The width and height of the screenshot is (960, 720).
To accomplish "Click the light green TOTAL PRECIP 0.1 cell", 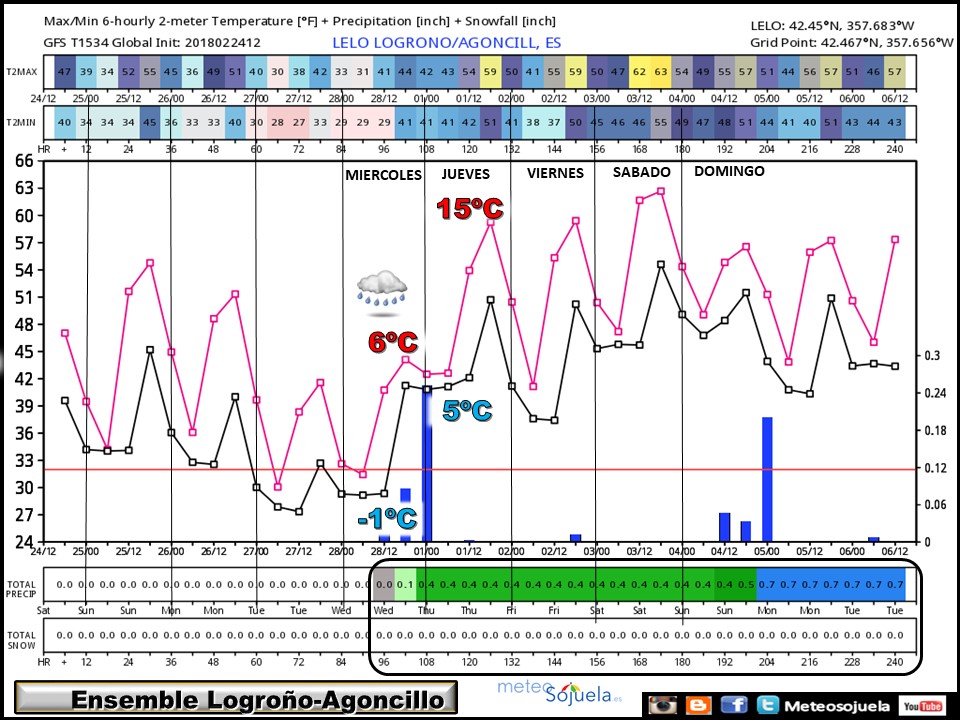I will [405, 585].
